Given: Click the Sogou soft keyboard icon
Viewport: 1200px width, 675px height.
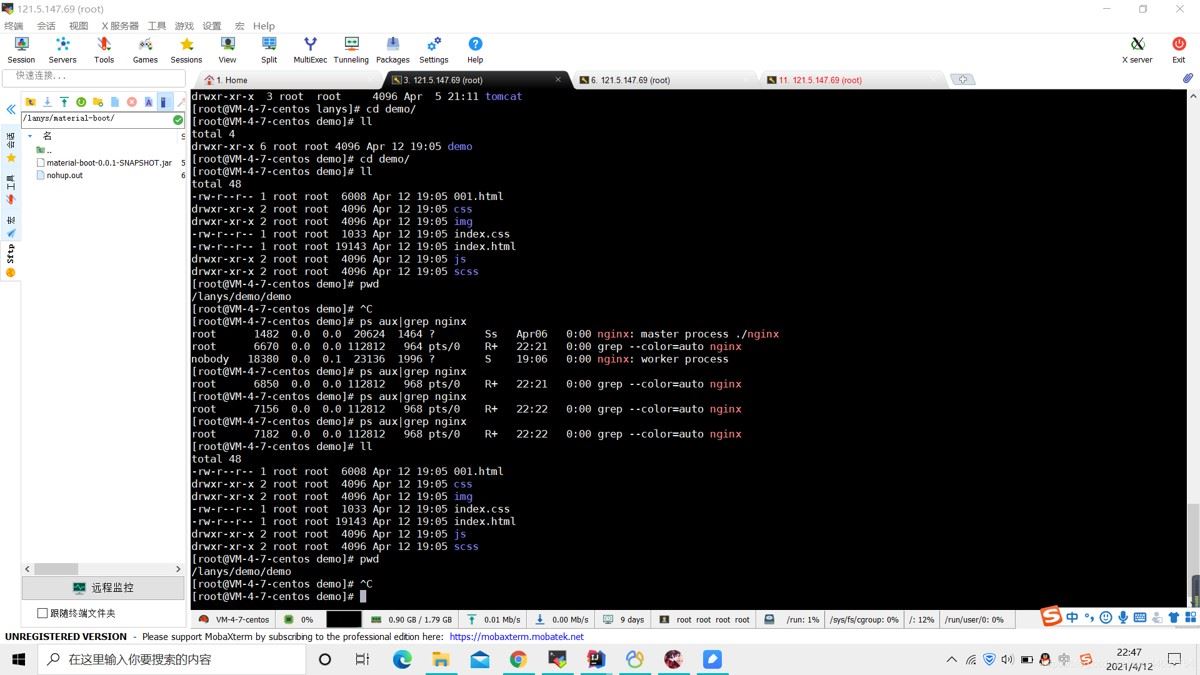Looking at the screenshot, I should [x=1140, y=618].
